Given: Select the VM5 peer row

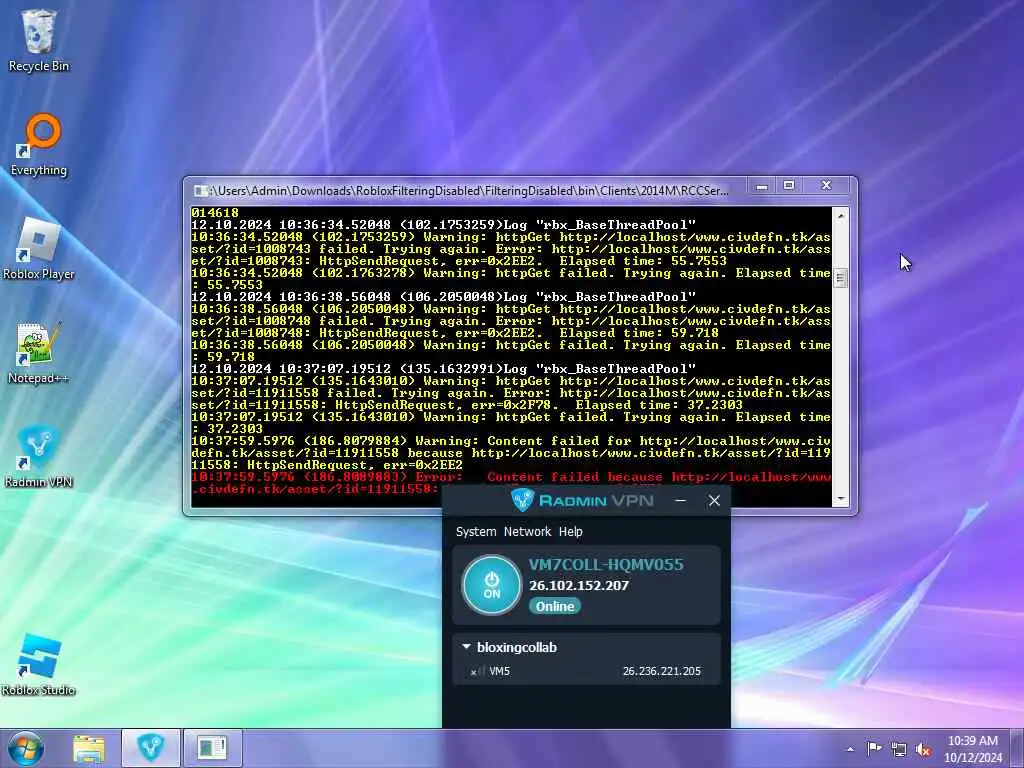Looking at the screenshot, I should (586, 671).
